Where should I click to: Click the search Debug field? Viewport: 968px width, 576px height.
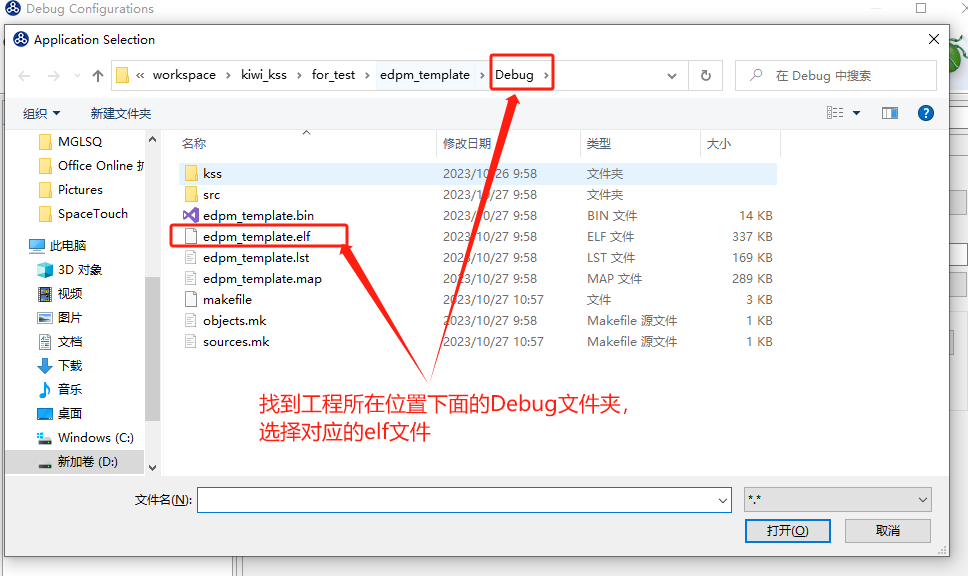pos(836,75)
